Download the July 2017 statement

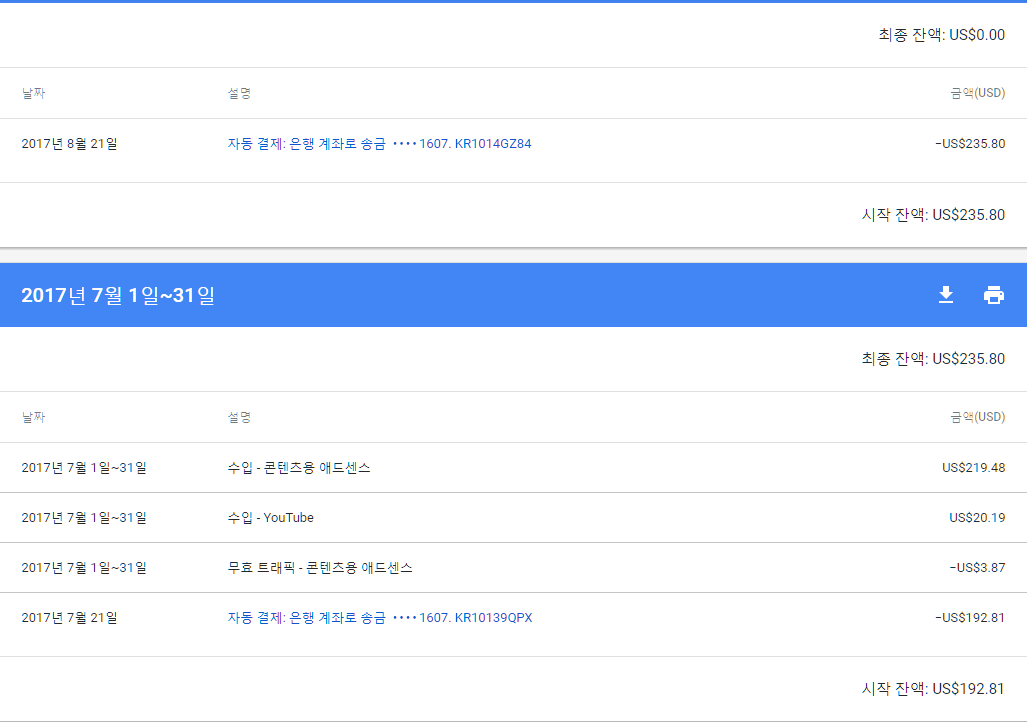[946, 295]
